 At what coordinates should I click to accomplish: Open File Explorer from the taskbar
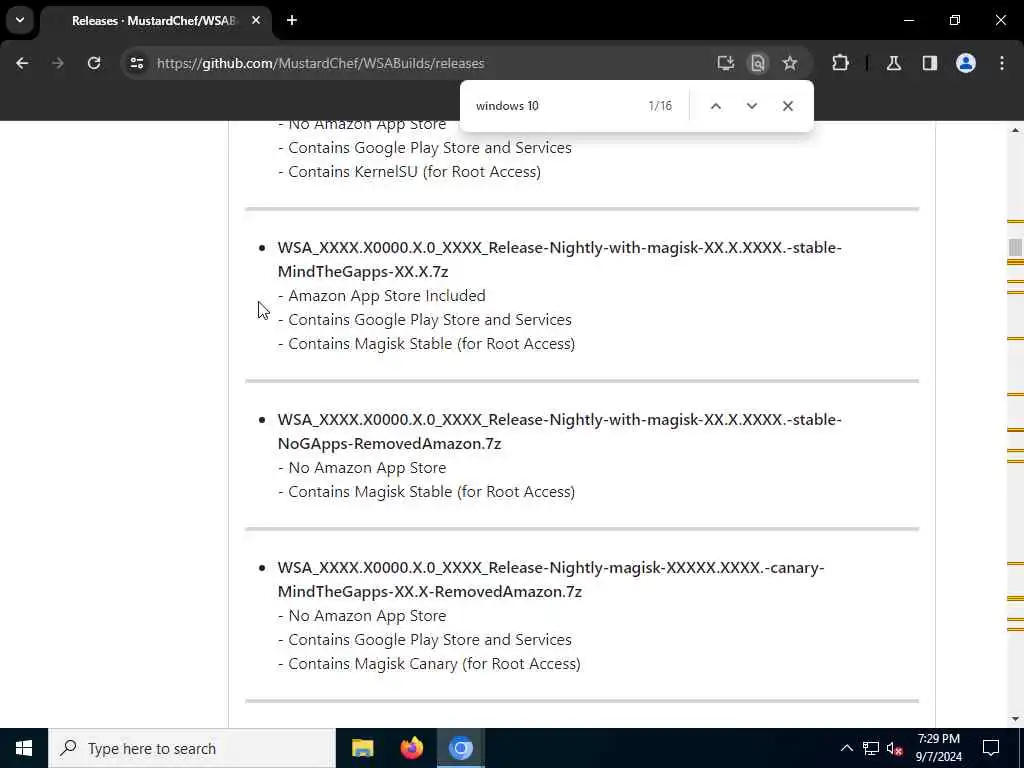pos(362,748)
